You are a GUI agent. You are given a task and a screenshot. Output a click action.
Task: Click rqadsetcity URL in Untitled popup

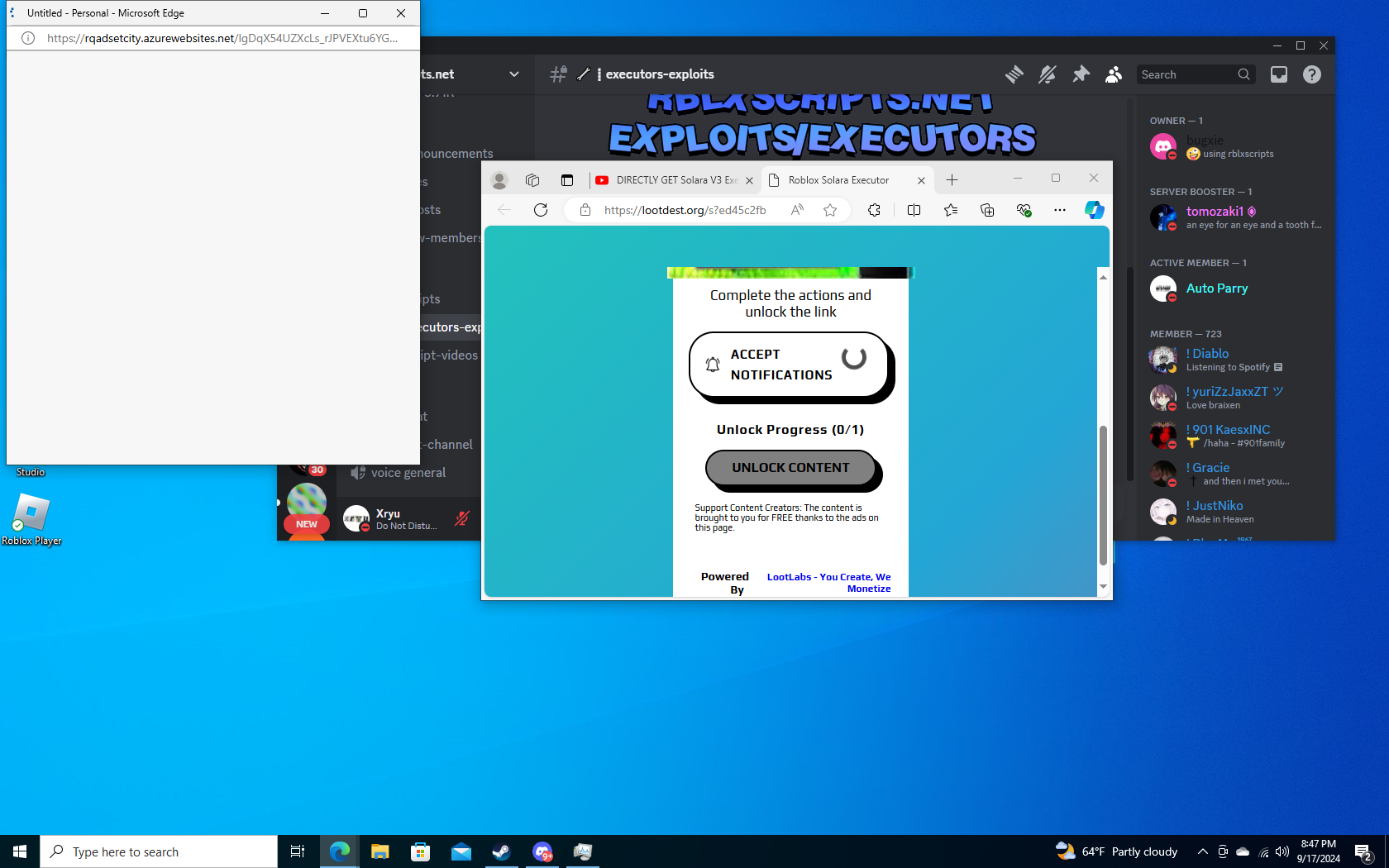222,38
